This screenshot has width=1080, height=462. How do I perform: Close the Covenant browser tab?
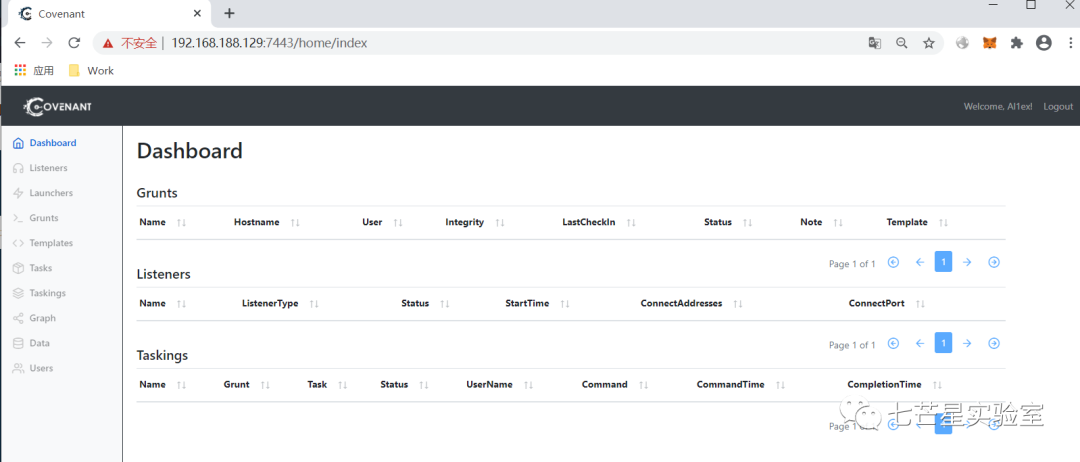[198, 13]
